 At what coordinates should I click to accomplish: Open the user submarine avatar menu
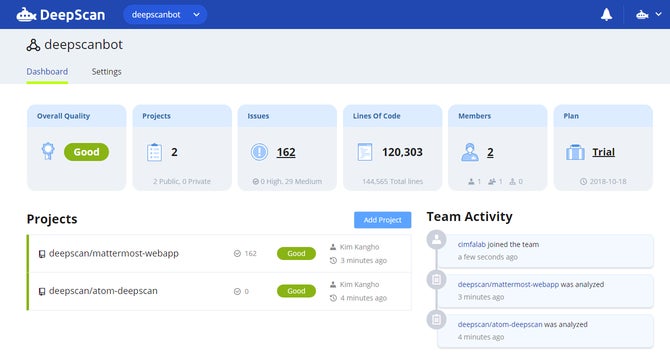click(x=648, y=15)
